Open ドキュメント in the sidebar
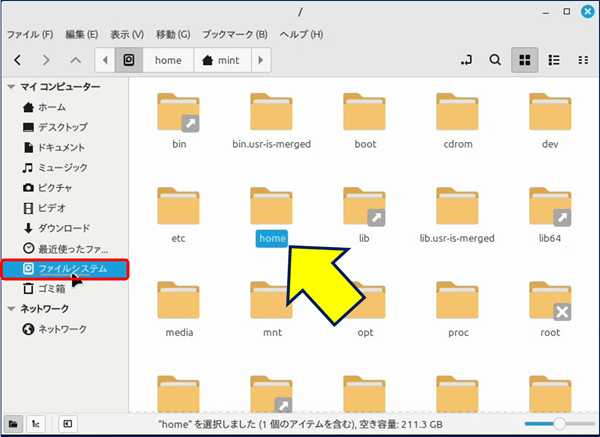600x437 pixels. (65, 147)
